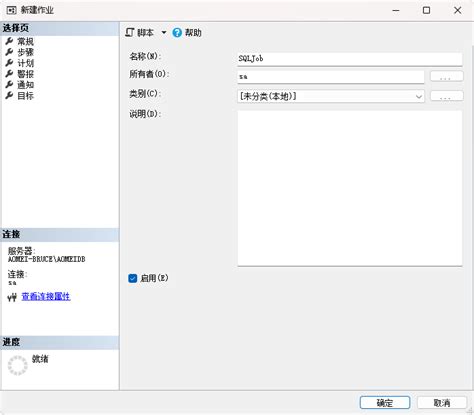Click the server name AOMEI-BRUCE\AOMEIDB
The image size is (474, 415).
click(47, 259)
